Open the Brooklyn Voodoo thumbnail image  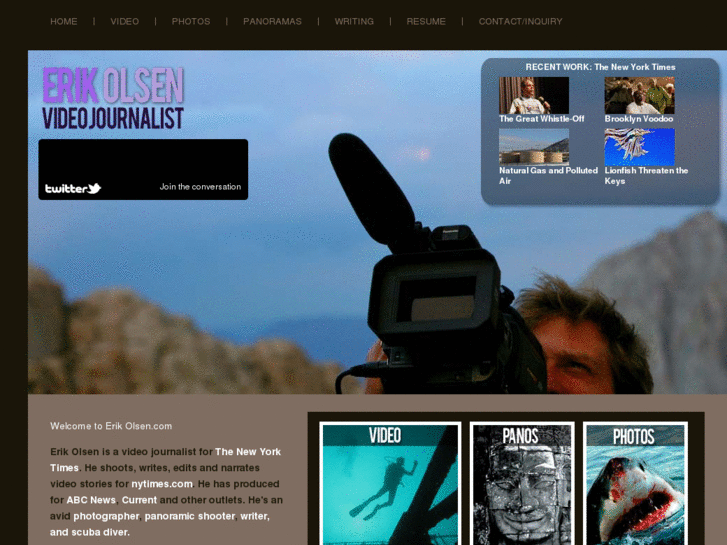click(x=639, y=95)
